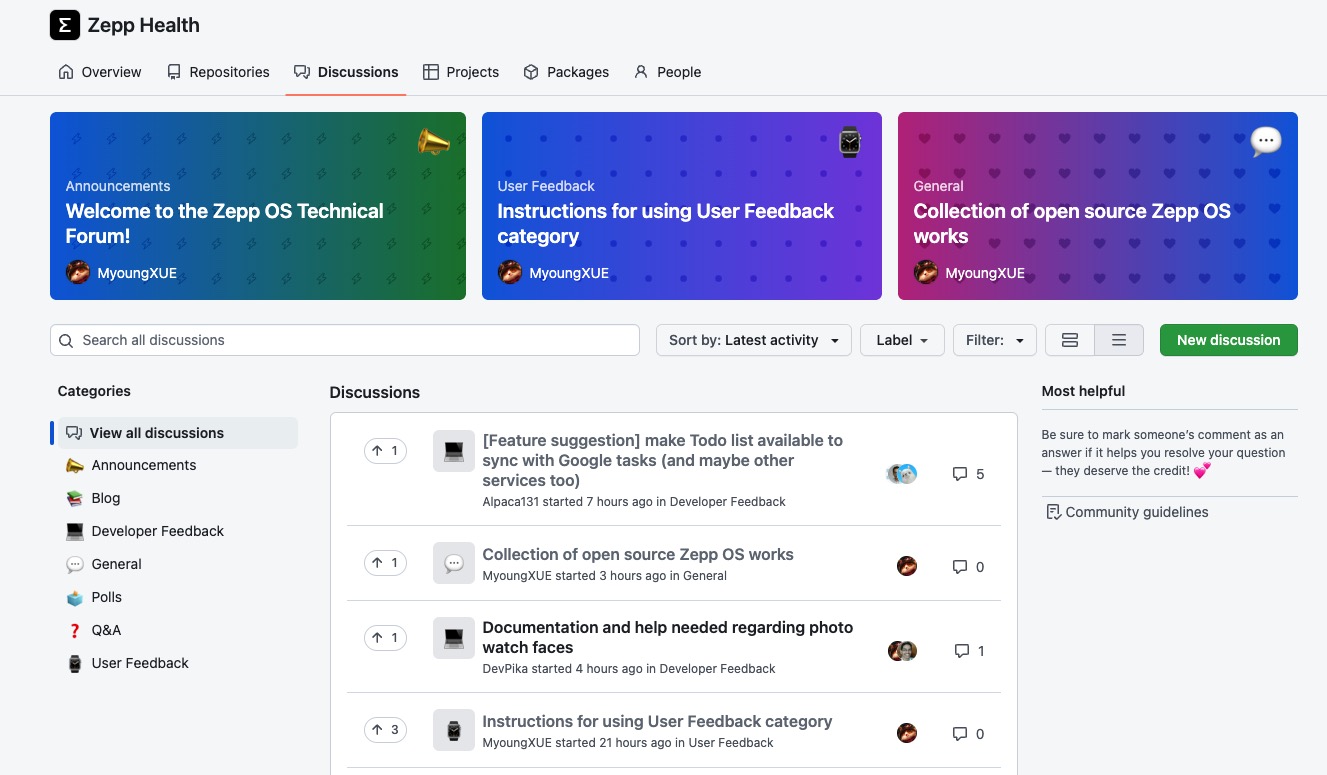Image resolution: width=1327 pixels, height=775 pixels.
Task: Click the Developer Feedback laptop icon
Action: (x=75, y=531)
